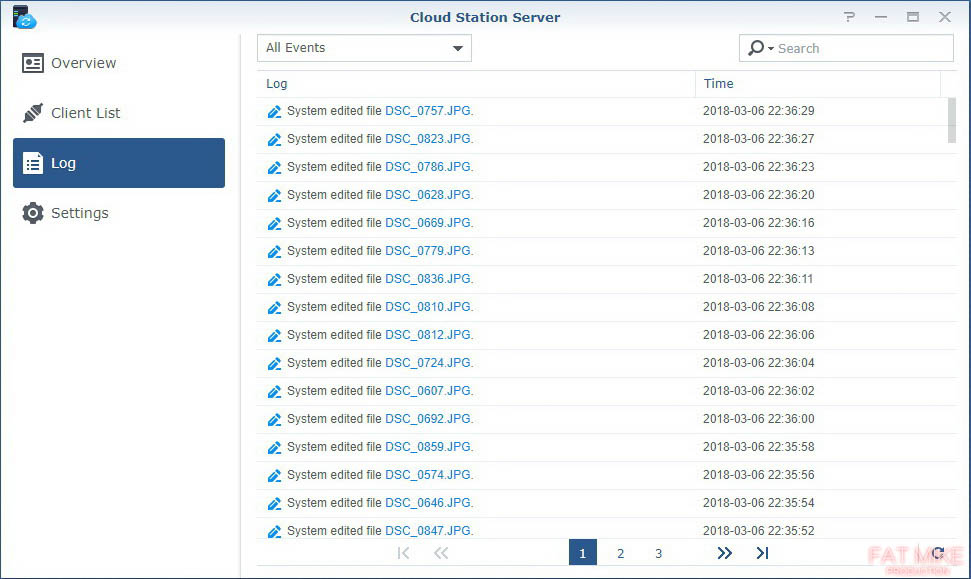Open file link DSC_0859.JPG
Screen dimensions: 971x579
(429, 446)
